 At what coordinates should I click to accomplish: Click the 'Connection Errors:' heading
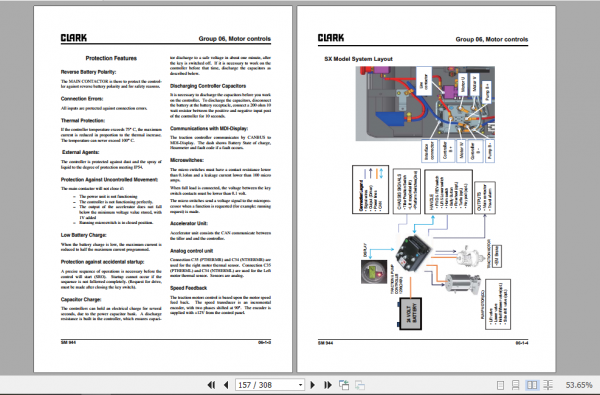(82, 99)
